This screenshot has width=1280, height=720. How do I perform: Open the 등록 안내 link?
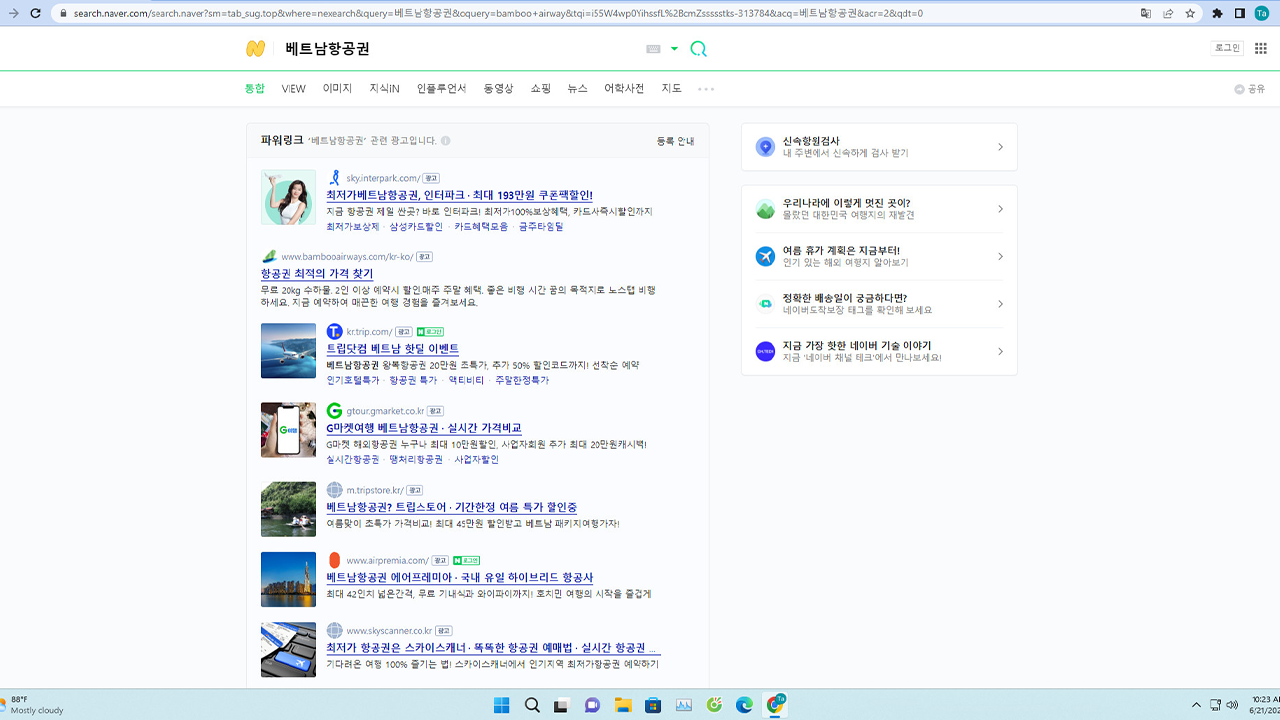pyautogui.click(x=675, y=141)
